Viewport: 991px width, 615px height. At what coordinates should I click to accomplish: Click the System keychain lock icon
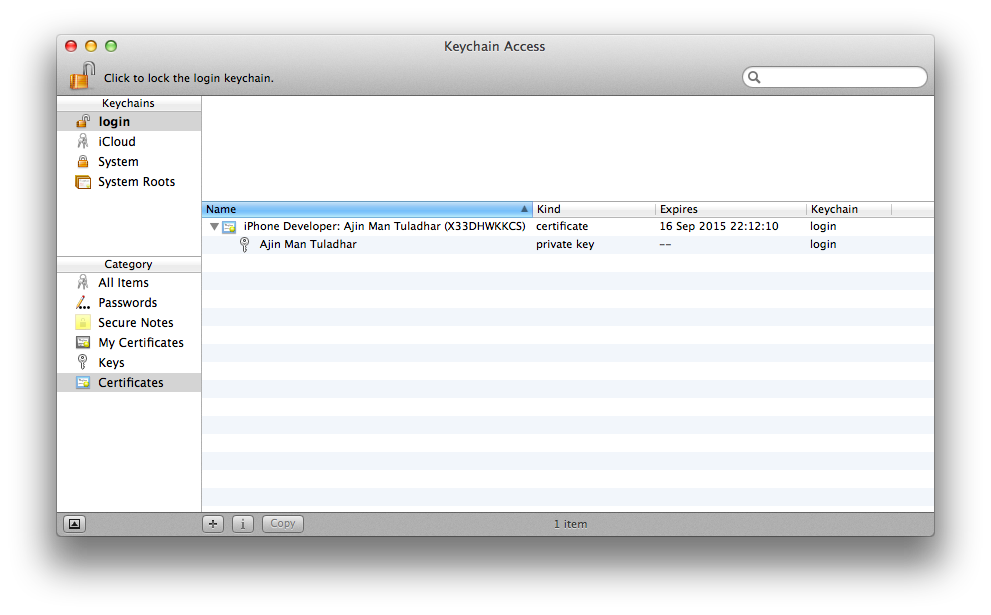pos(83,161)
